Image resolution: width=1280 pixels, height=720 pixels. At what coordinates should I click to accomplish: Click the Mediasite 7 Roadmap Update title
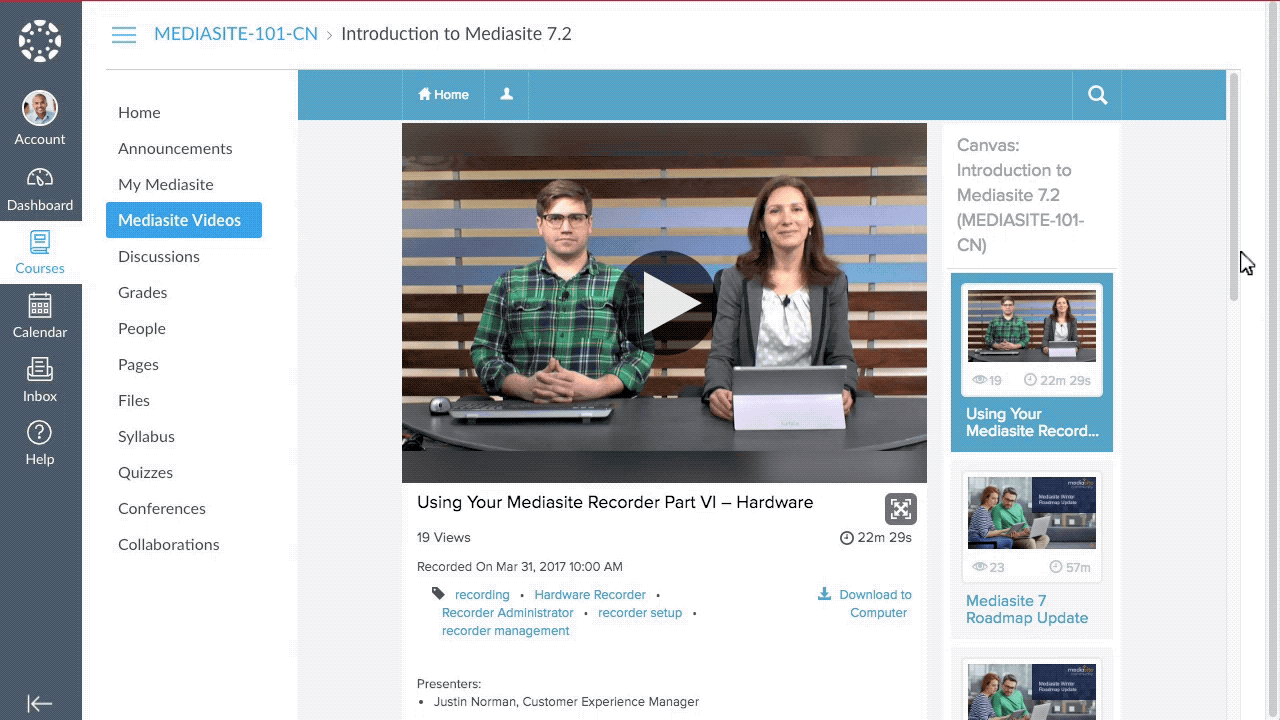(x=1027, y=609)
